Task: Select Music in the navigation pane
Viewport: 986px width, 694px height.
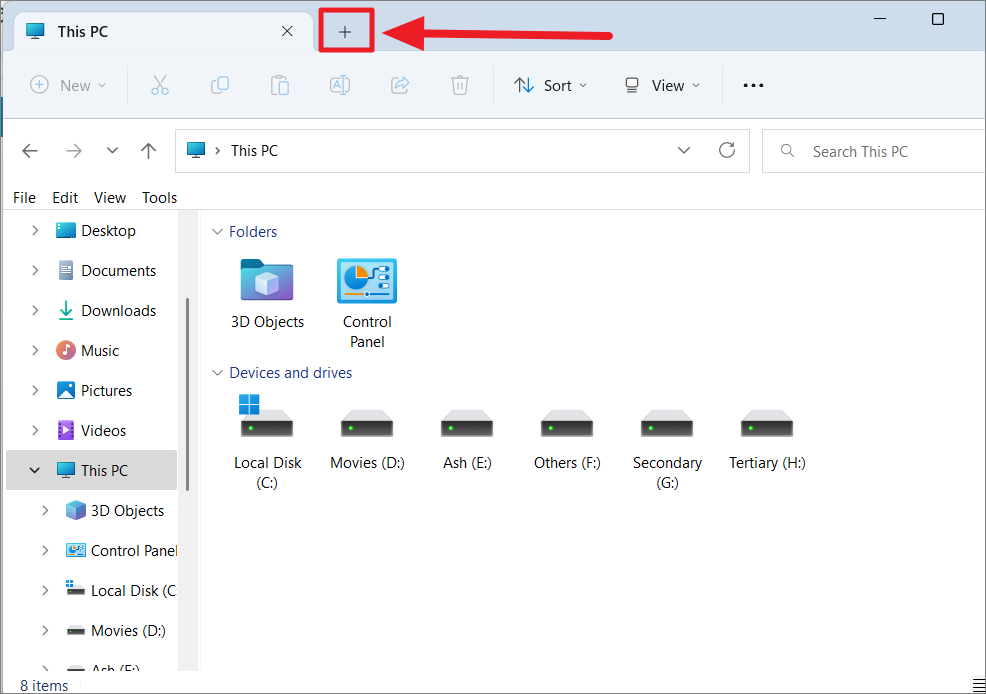Action: 99,350
